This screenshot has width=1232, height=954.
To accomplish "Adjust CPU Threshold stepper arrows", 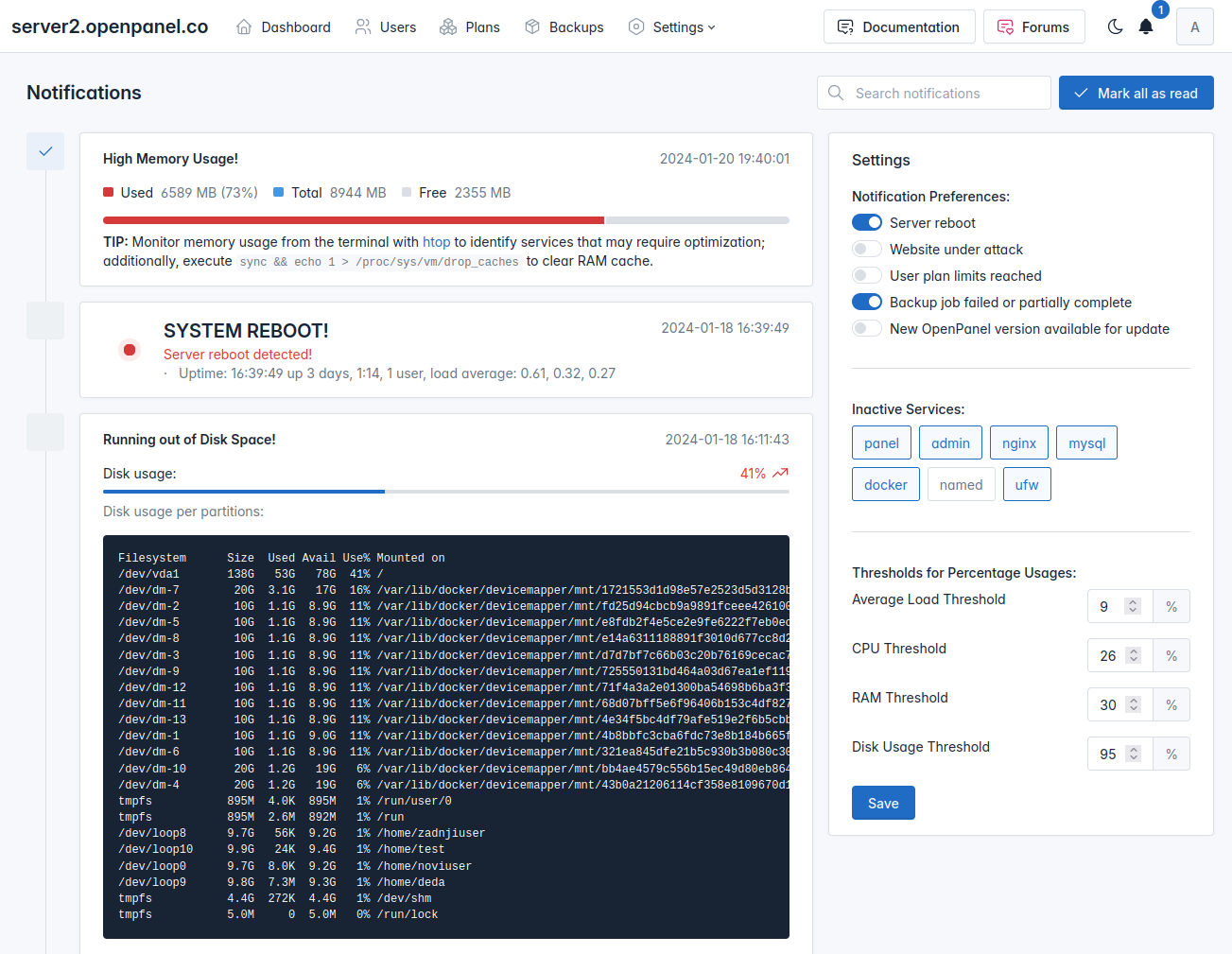I will [1134, 655].
